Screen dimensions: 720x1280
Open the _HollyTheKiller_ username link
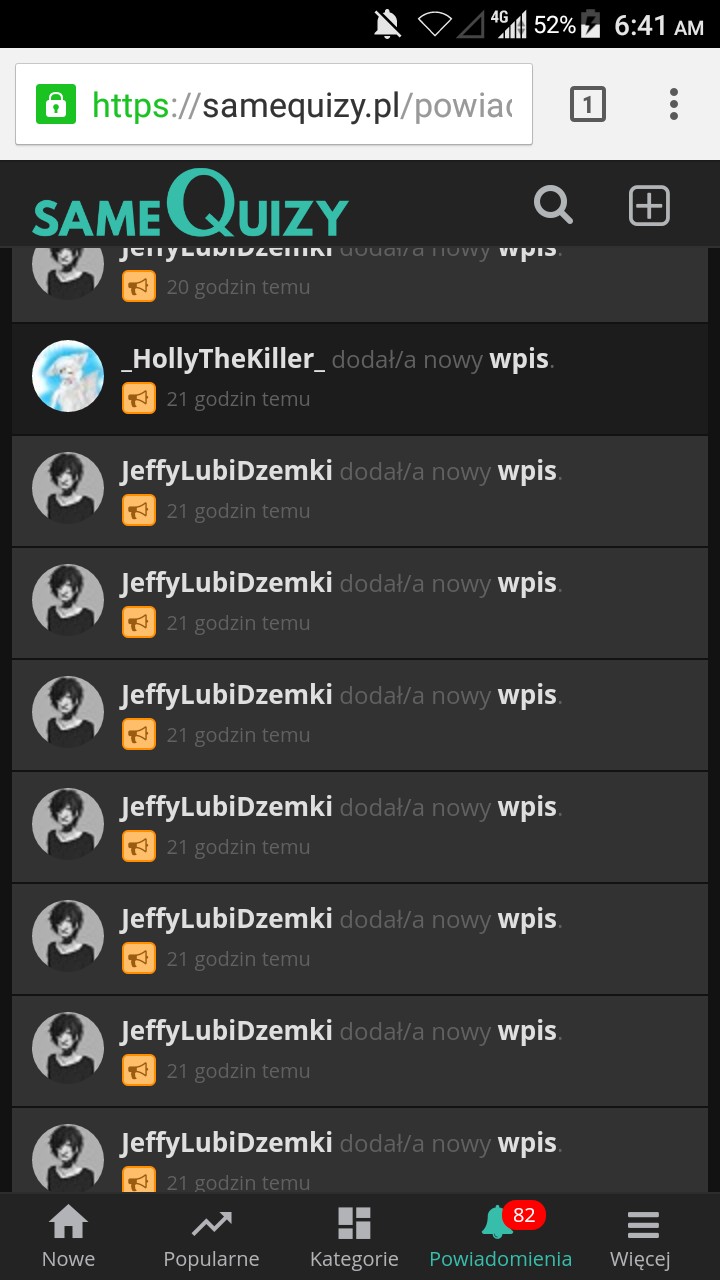[223, 359]
